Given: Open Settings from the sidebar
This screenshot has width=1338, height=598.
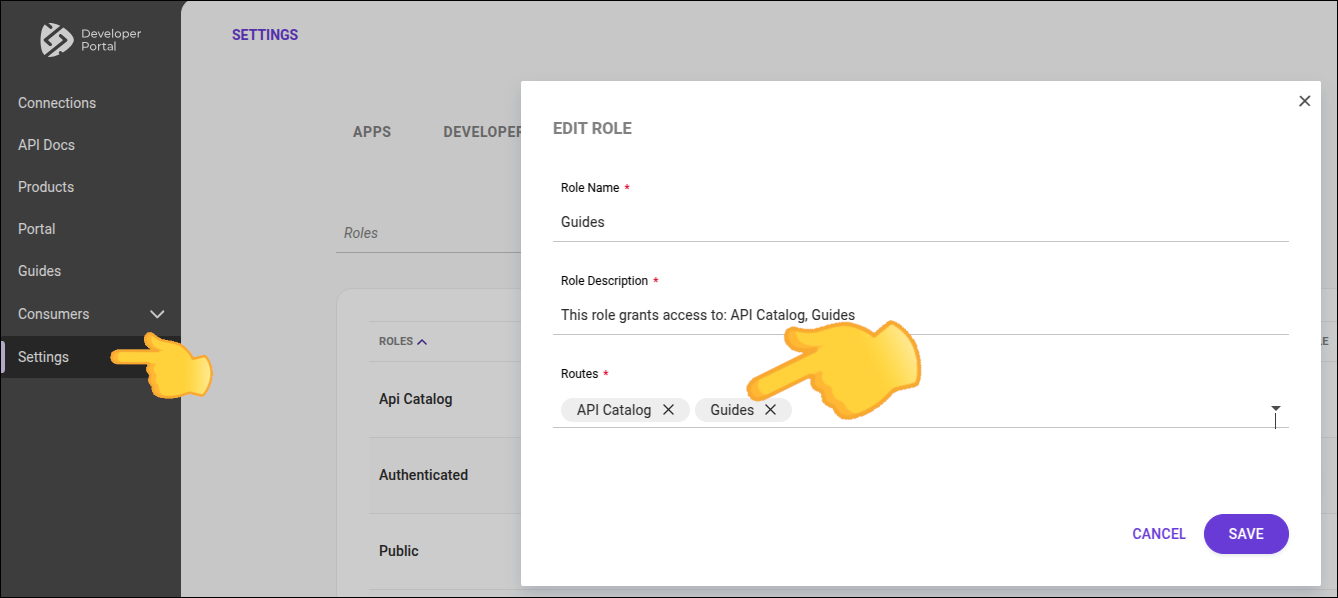Looking at the screenshot, I should click(x=44, y=356).
